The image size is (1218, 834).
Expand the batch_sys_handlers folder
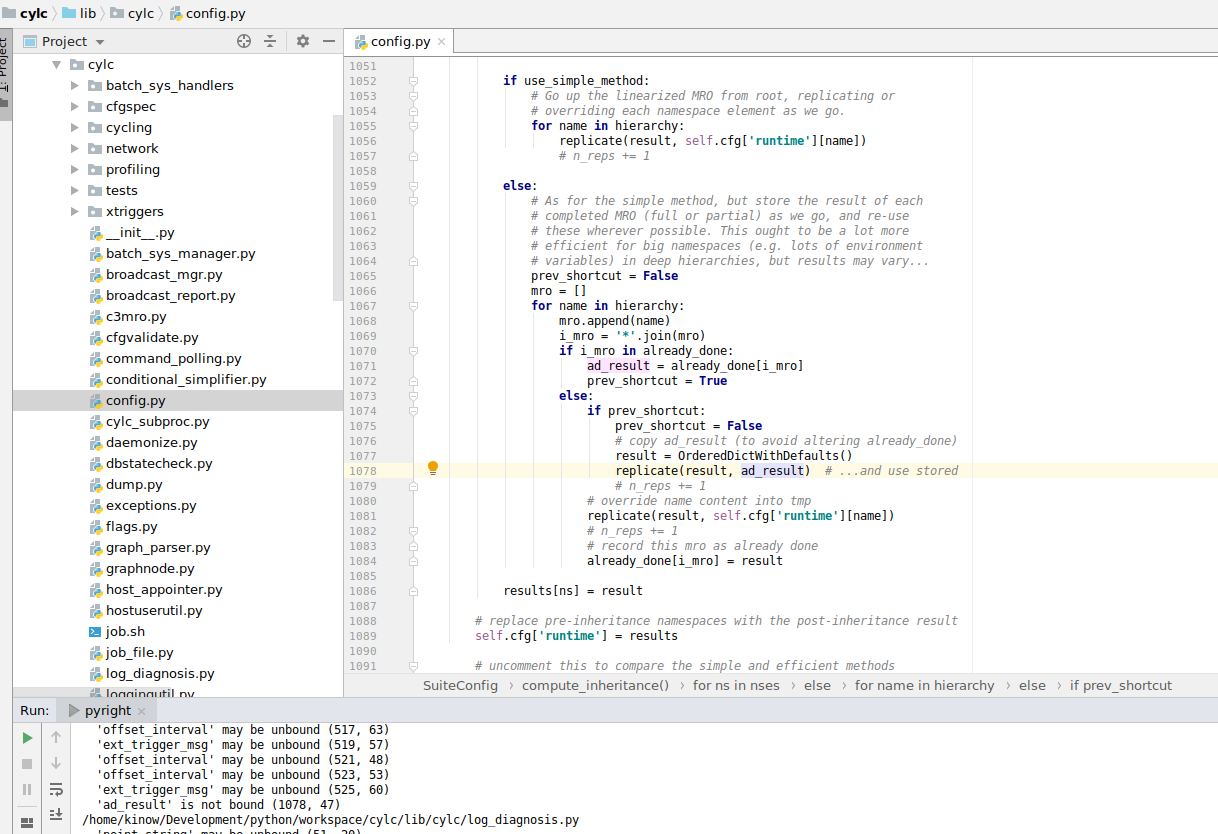[x=75, y=85]
